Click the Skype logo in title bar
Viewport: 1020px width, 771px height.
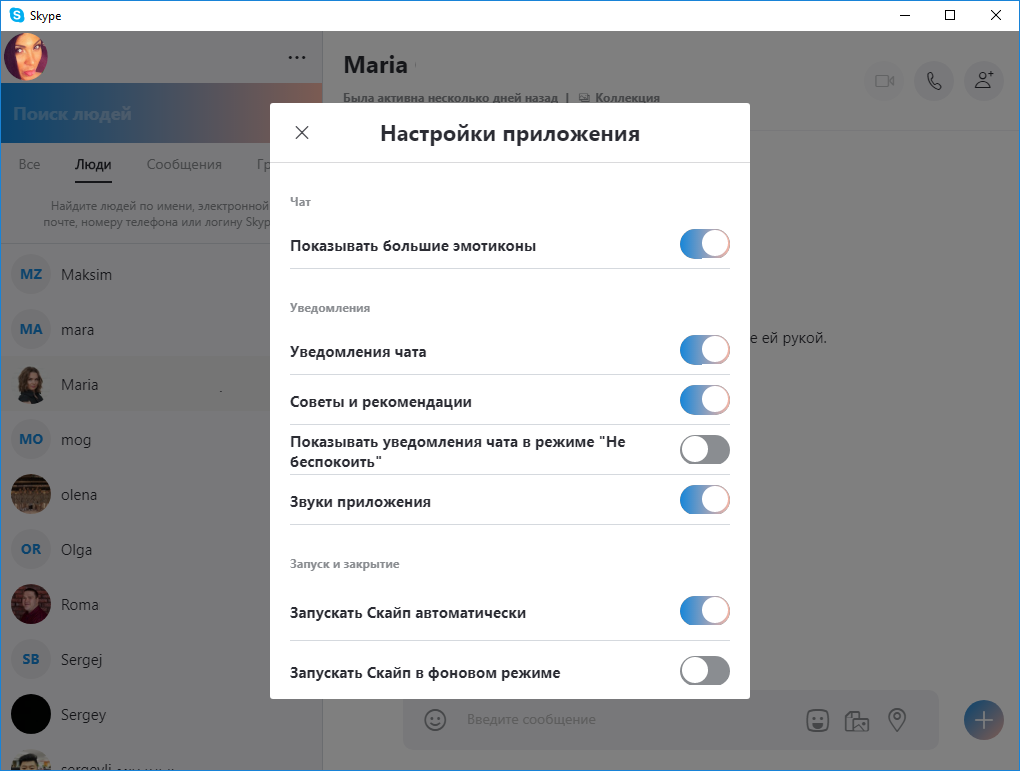coord(16,15)
